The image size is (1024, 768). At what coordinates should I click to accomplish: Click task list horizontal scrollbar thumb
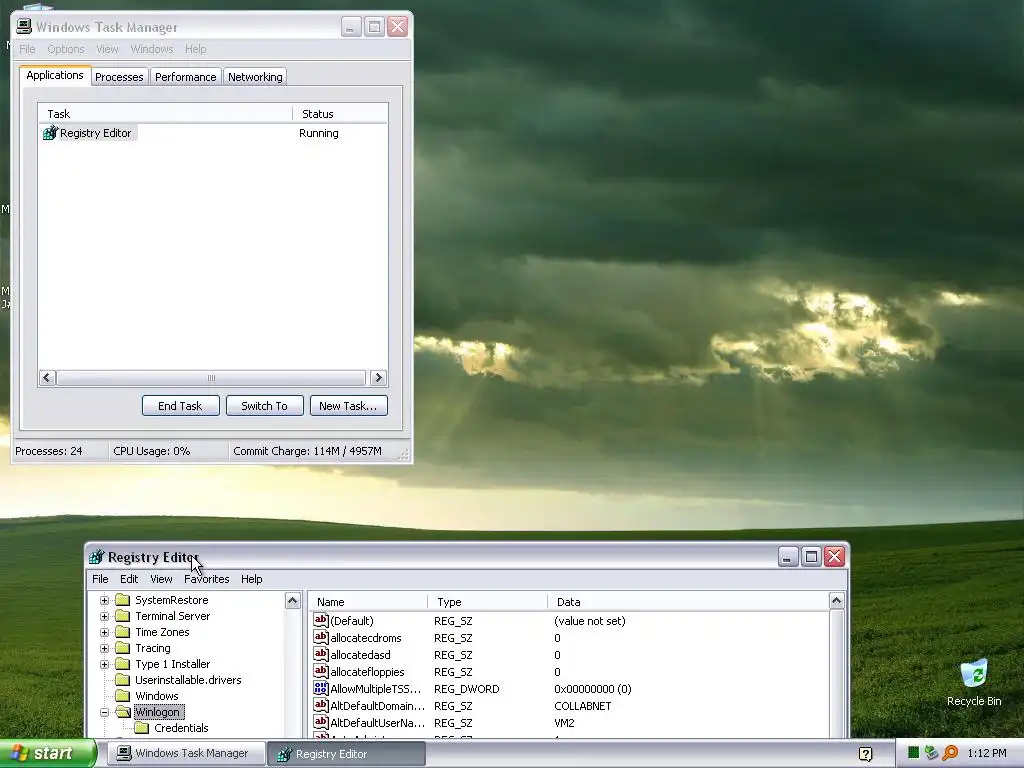pyautogui.click(x=211, y=377)
